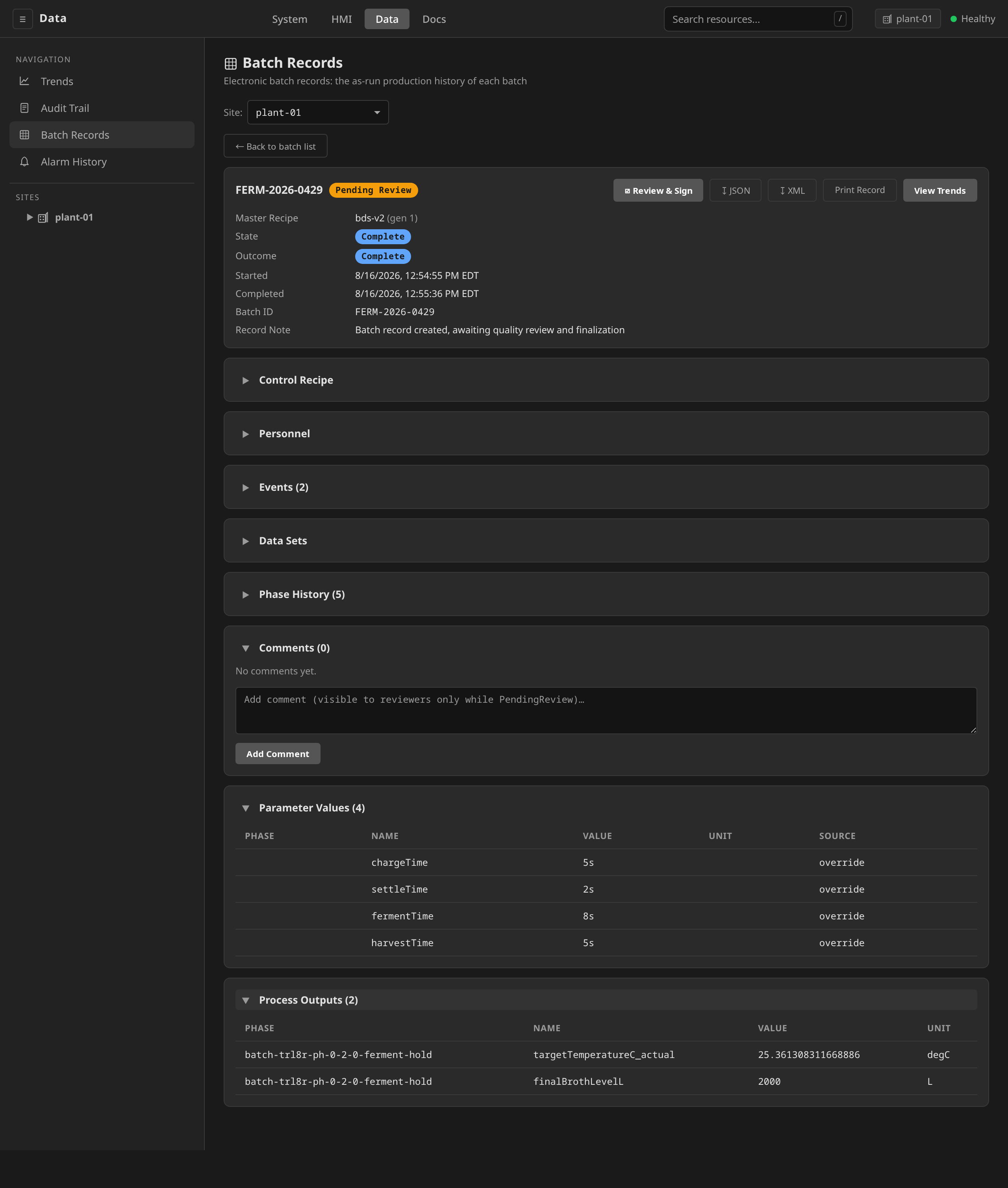This screenshot has width=1008, height=1188.
Task: Click the 2000 value cell
Action: 769,1082
